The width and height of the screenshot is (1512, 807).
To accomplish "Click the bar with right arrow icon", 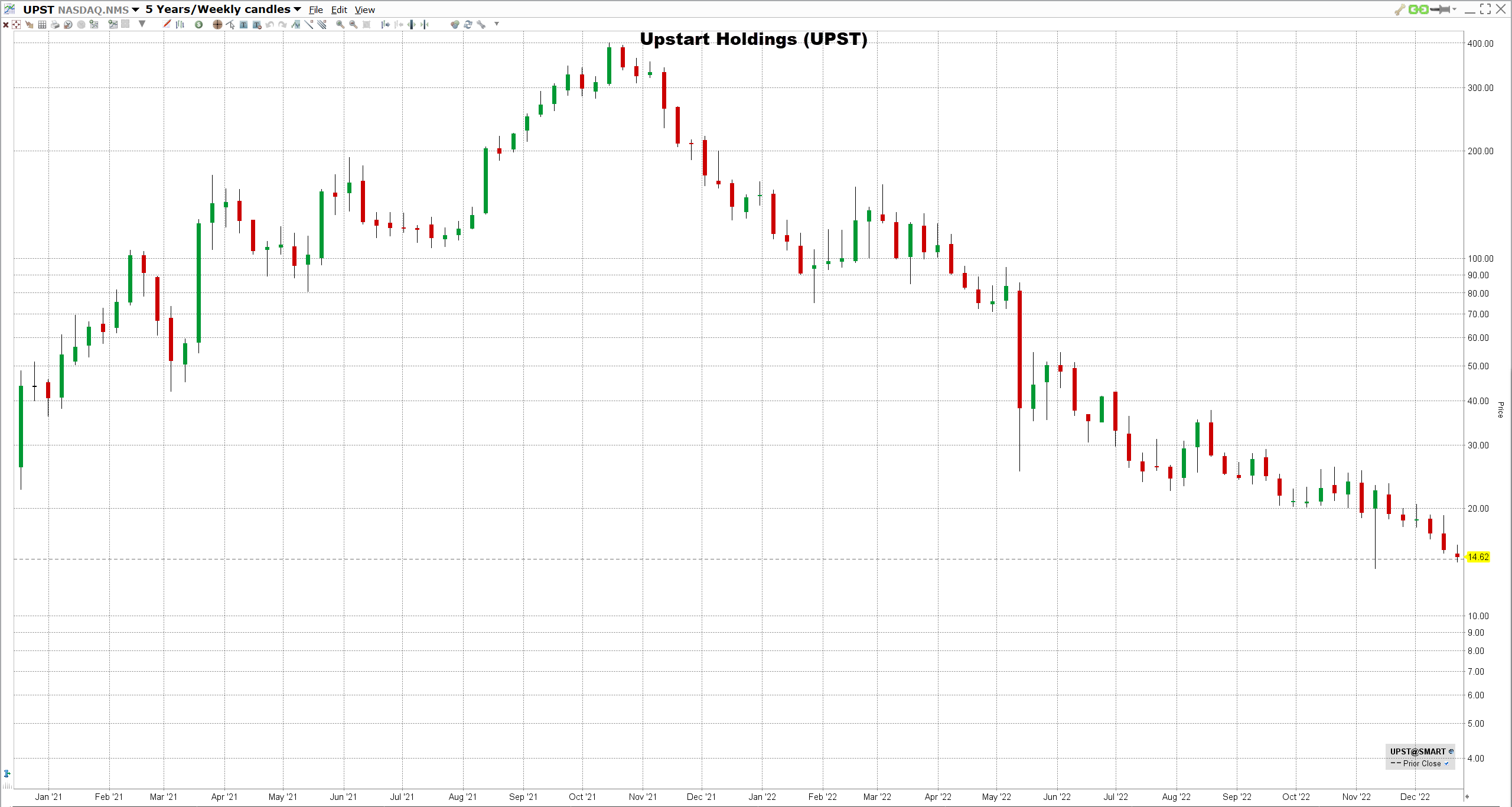I will pos(386,24).
